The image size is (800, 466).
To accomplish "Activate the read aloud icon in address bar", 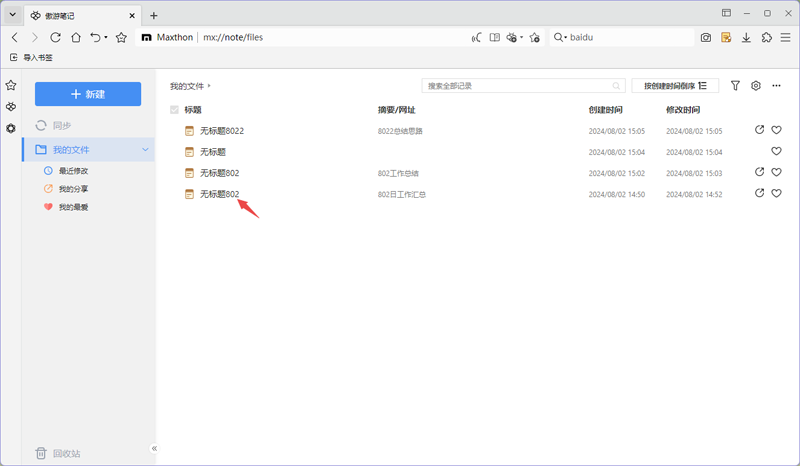I will click(x=476, y=37).
